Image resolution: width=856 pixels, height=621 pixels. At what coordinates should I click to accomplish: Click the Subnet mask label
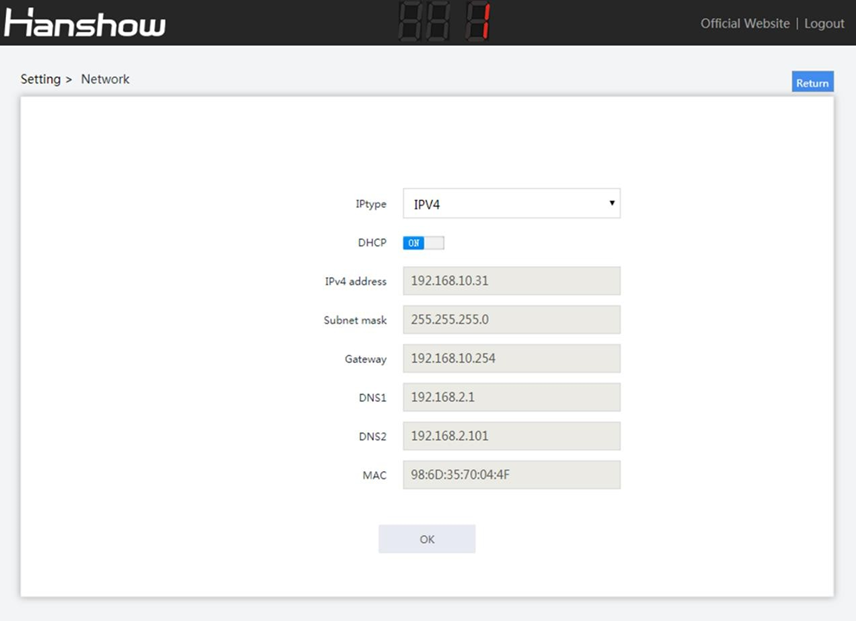coord(355,320)
